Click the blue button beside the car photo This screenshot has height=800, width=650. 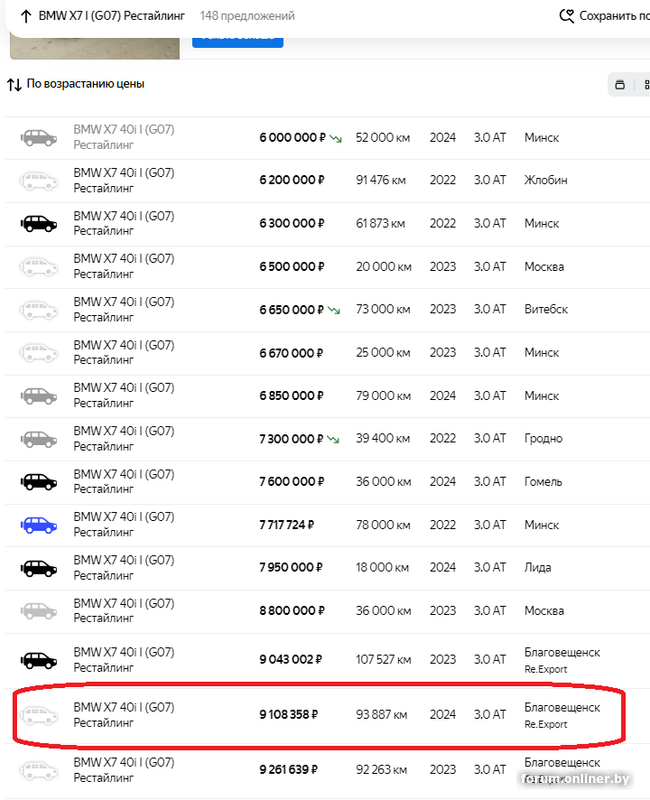click(238, 42)
